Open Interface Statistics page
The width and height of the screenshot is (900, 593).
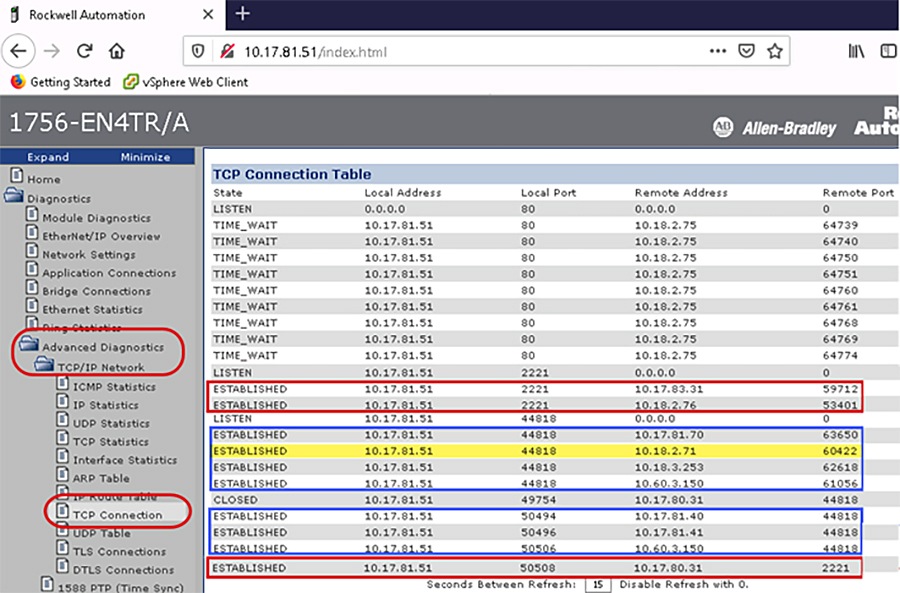tap(125, 460)
